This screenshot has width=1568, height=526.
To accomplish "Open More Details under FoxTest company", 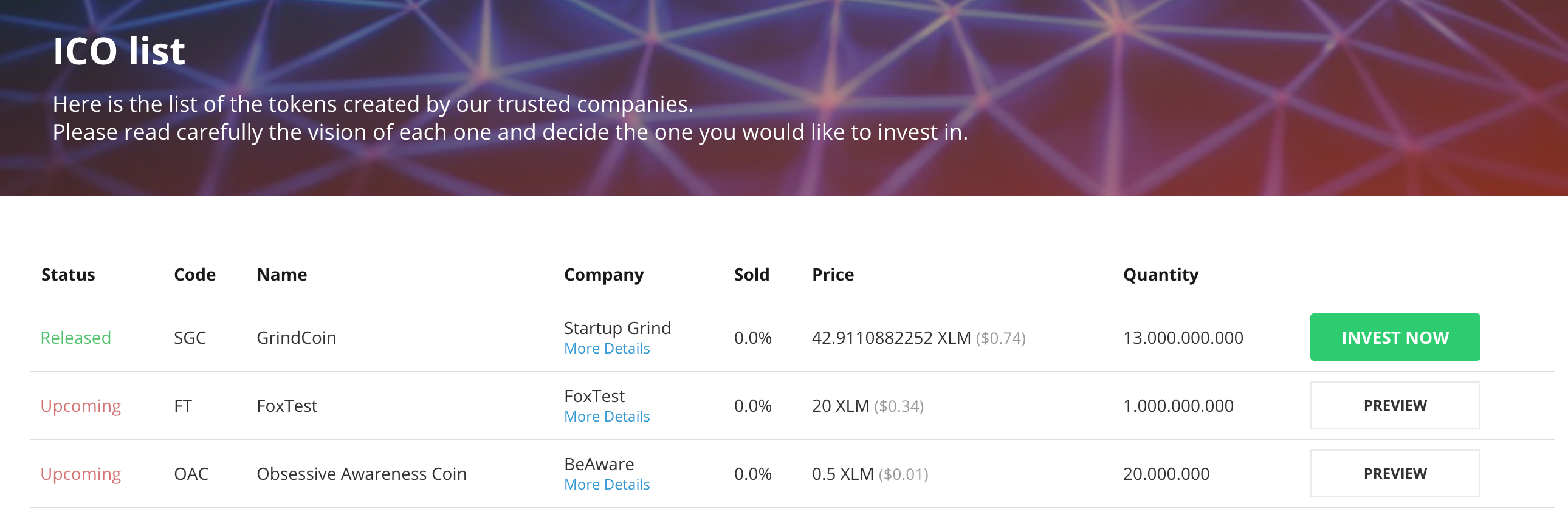I will [607, 417].
